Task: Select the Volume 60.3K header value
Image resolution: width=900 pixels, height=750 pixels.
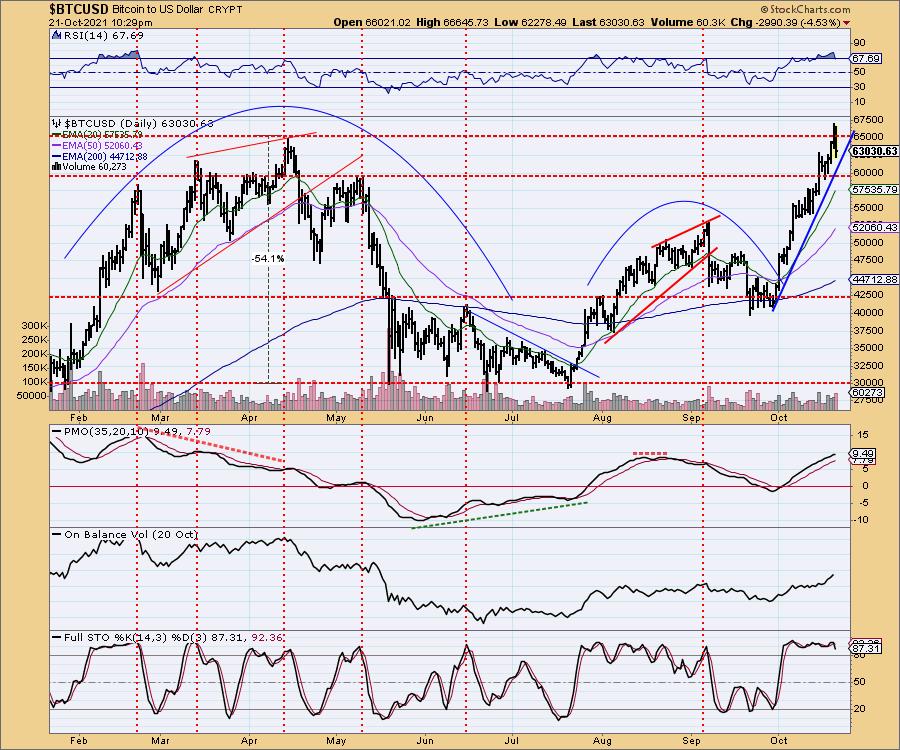Action: point(688,23)
